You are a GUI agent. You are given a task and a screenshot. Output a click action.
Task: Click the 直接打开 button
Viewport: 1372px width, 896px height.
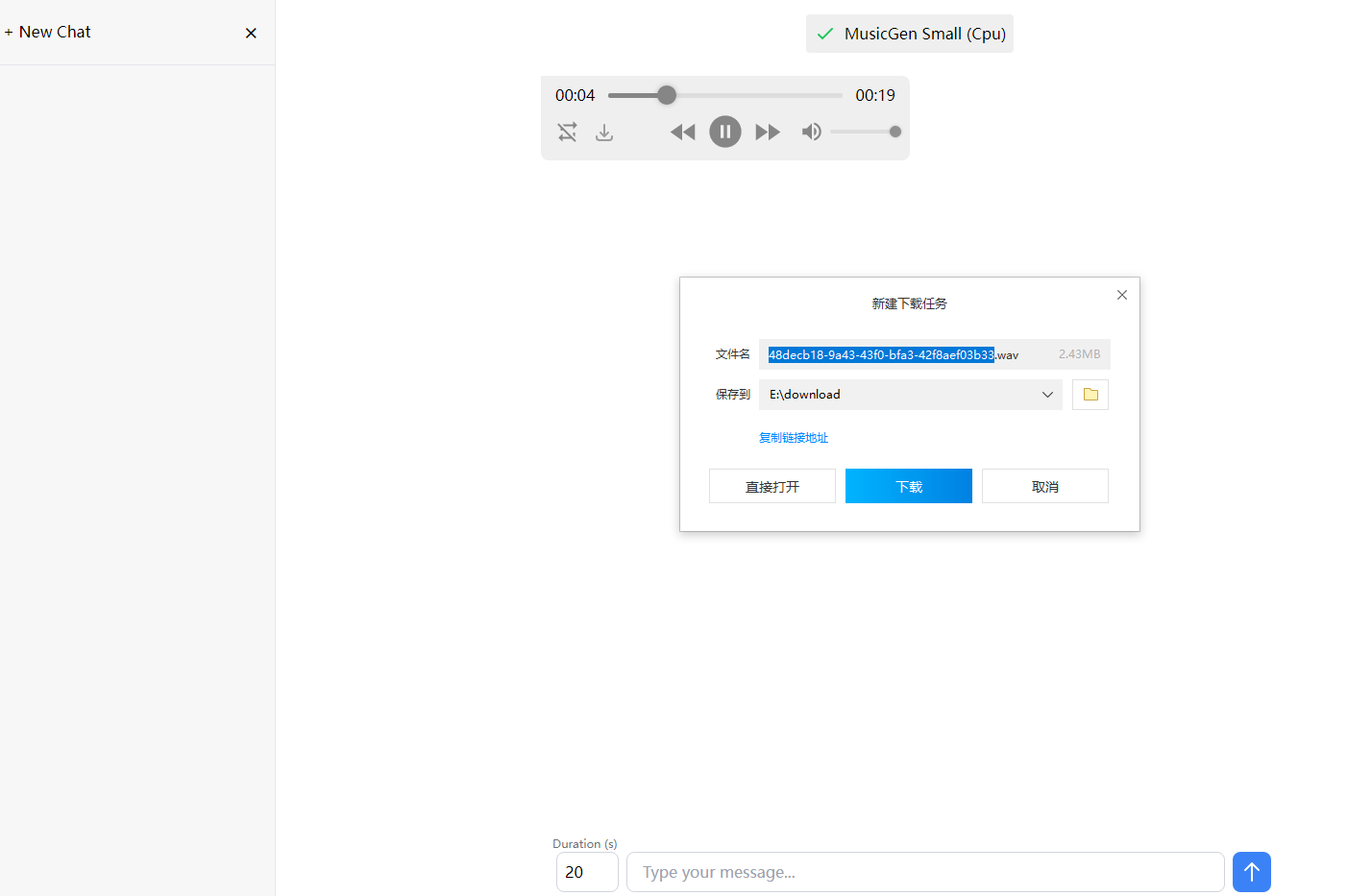772,487
